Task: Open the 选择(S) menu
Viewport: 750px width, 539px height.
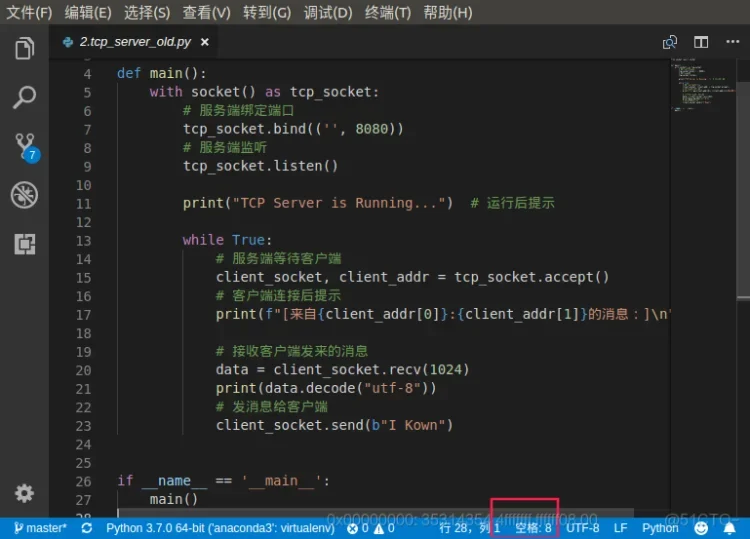Action: (x=147, y=12)
